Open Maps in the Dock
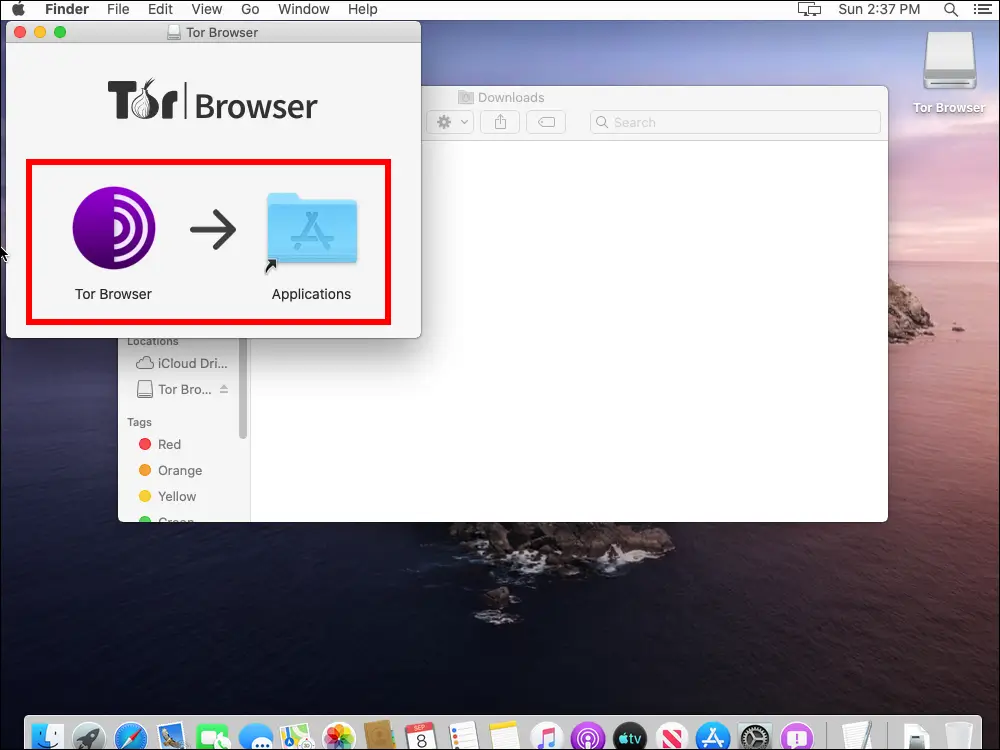The height and width of the screenshot is (750, 1000). 297,738
